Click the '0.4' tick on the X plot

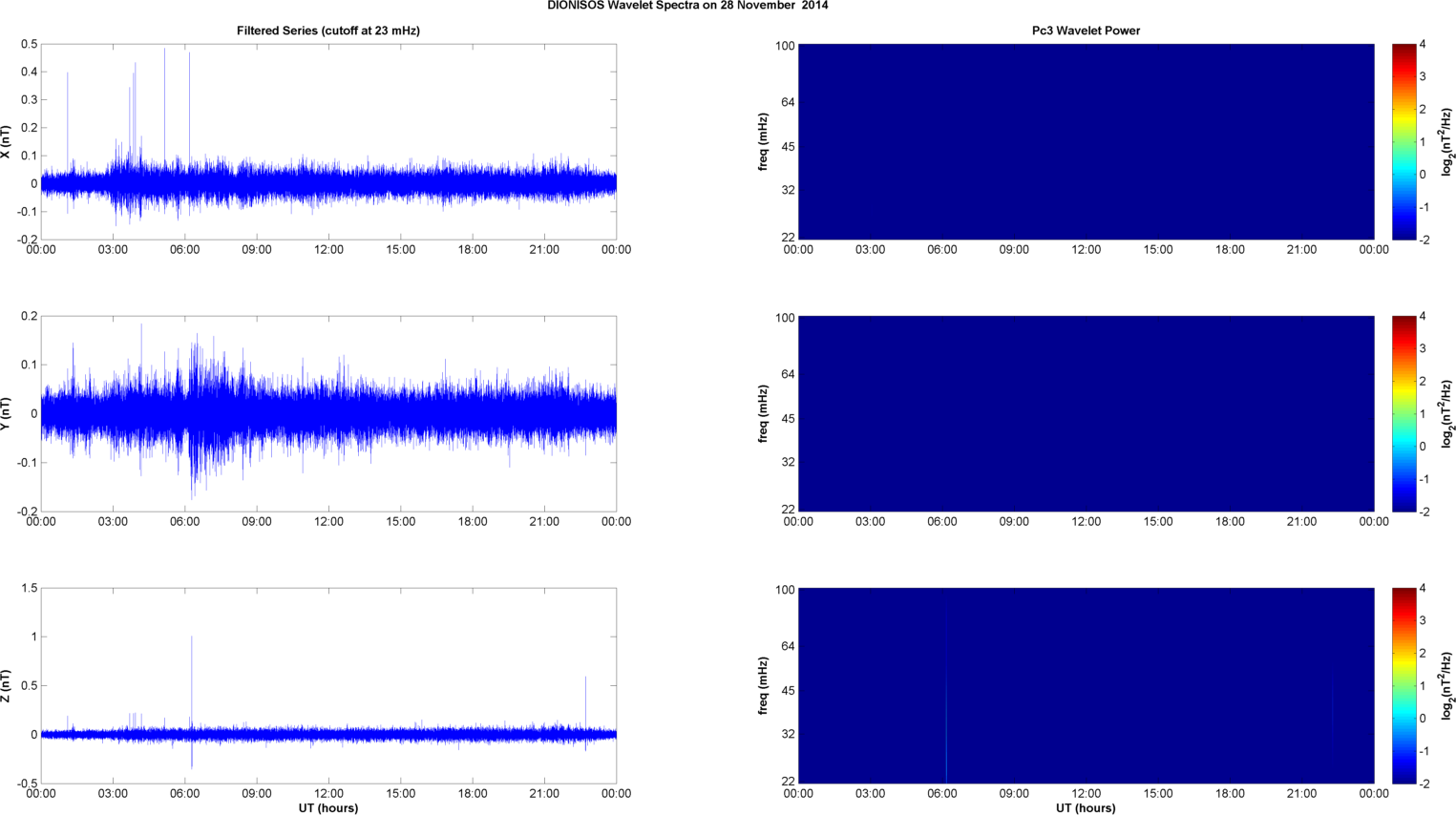pos(29,73)
